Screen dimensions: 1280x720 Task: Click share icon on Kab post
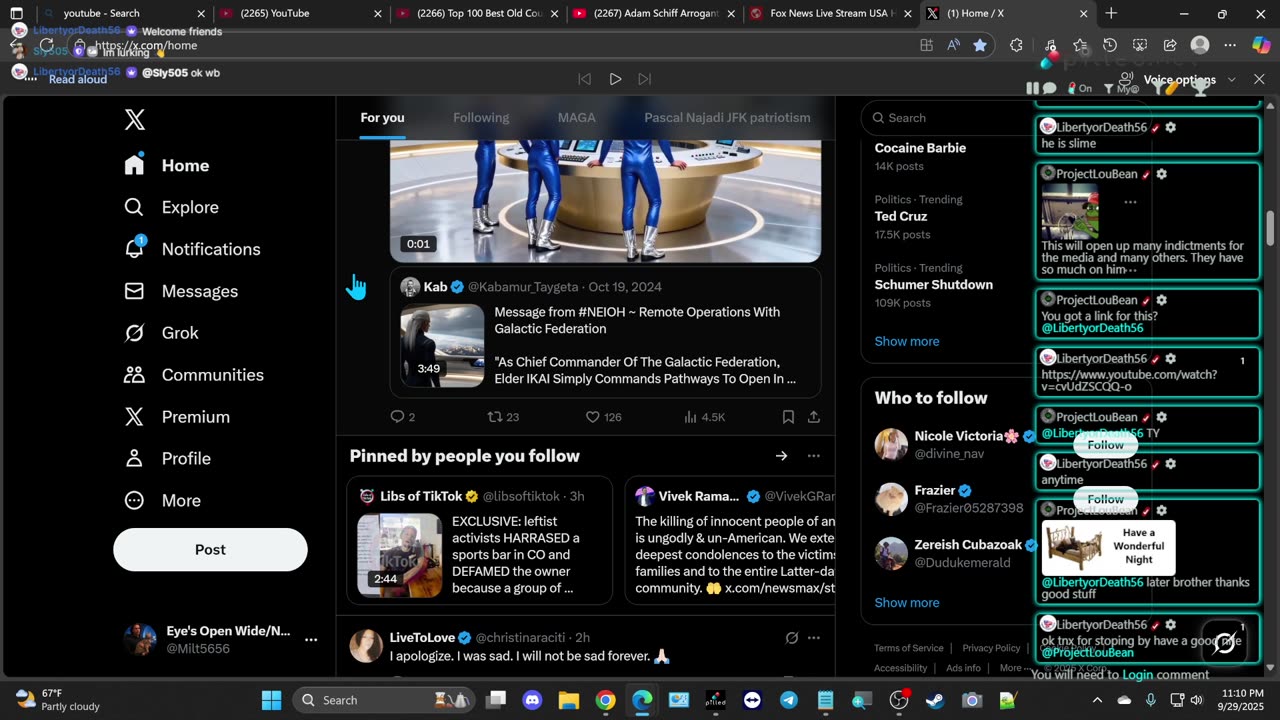[x=814, y=417]
